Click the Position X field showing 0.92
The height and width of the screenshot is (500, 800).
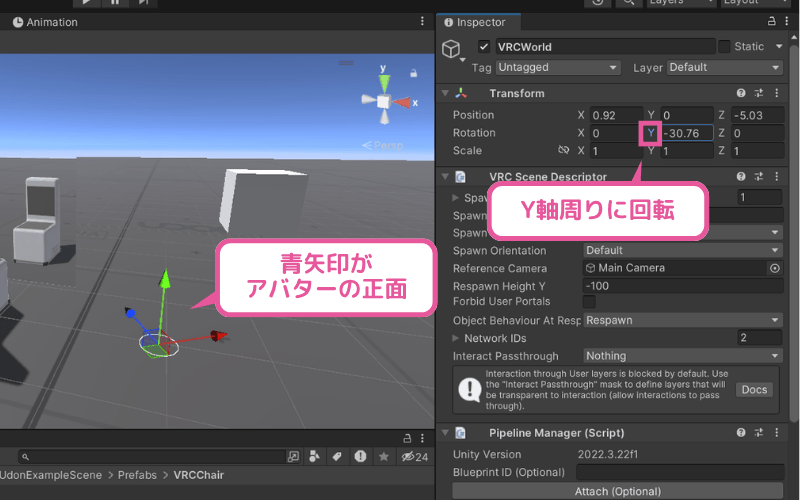click(x=616, y=115)
